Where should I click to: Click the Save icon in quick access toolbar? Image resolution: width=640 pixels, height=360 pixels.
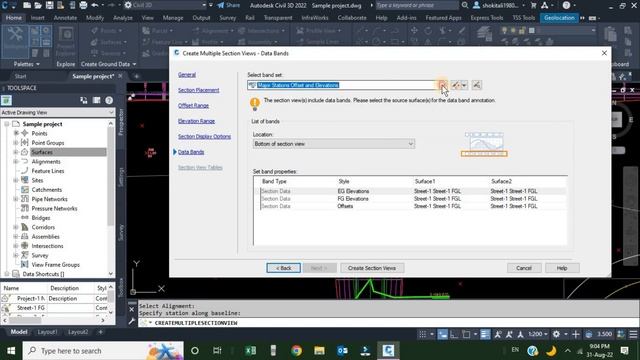49,5
